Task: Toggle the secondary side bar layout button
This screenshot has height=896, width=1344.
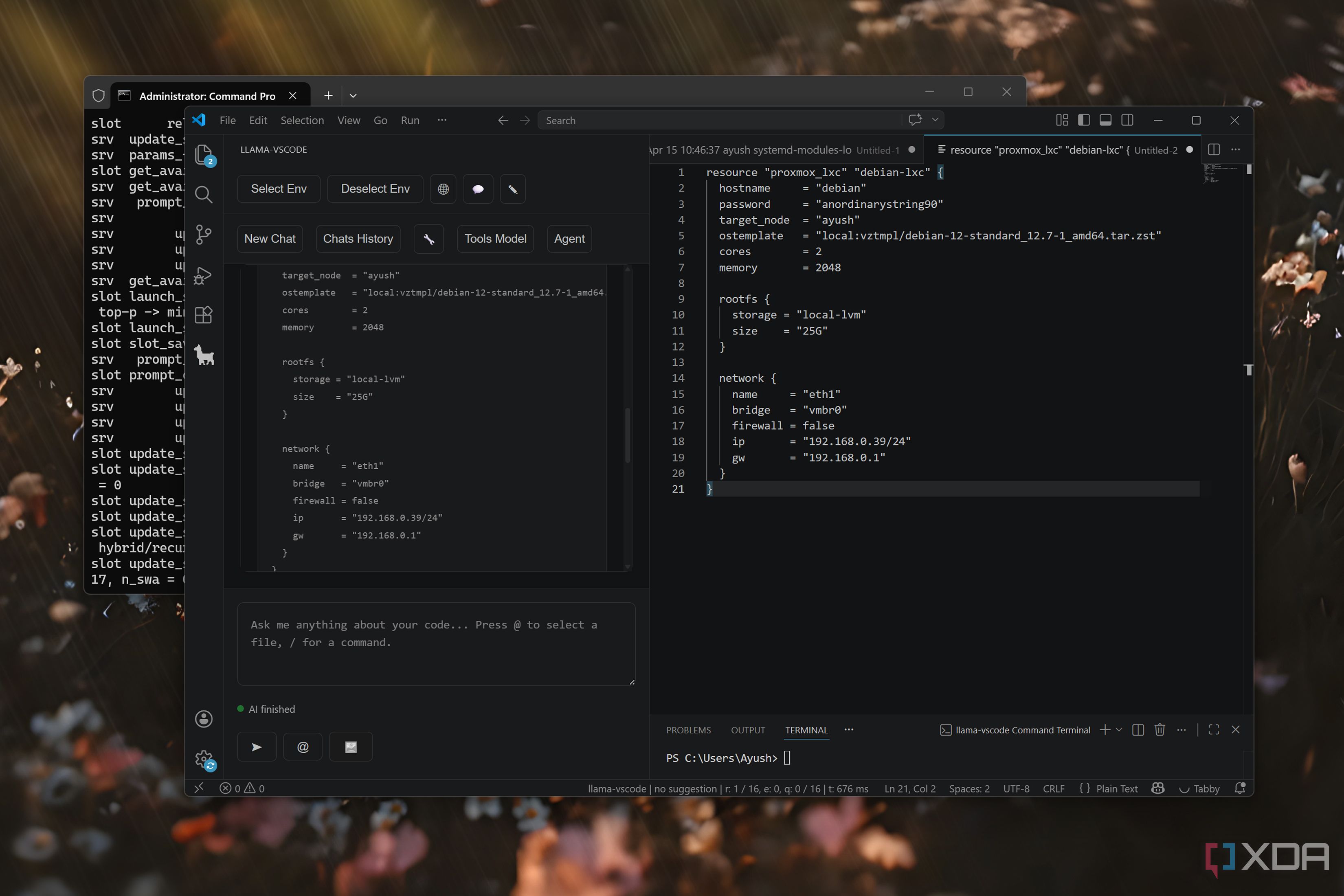Action: (x=1127, y=120)
